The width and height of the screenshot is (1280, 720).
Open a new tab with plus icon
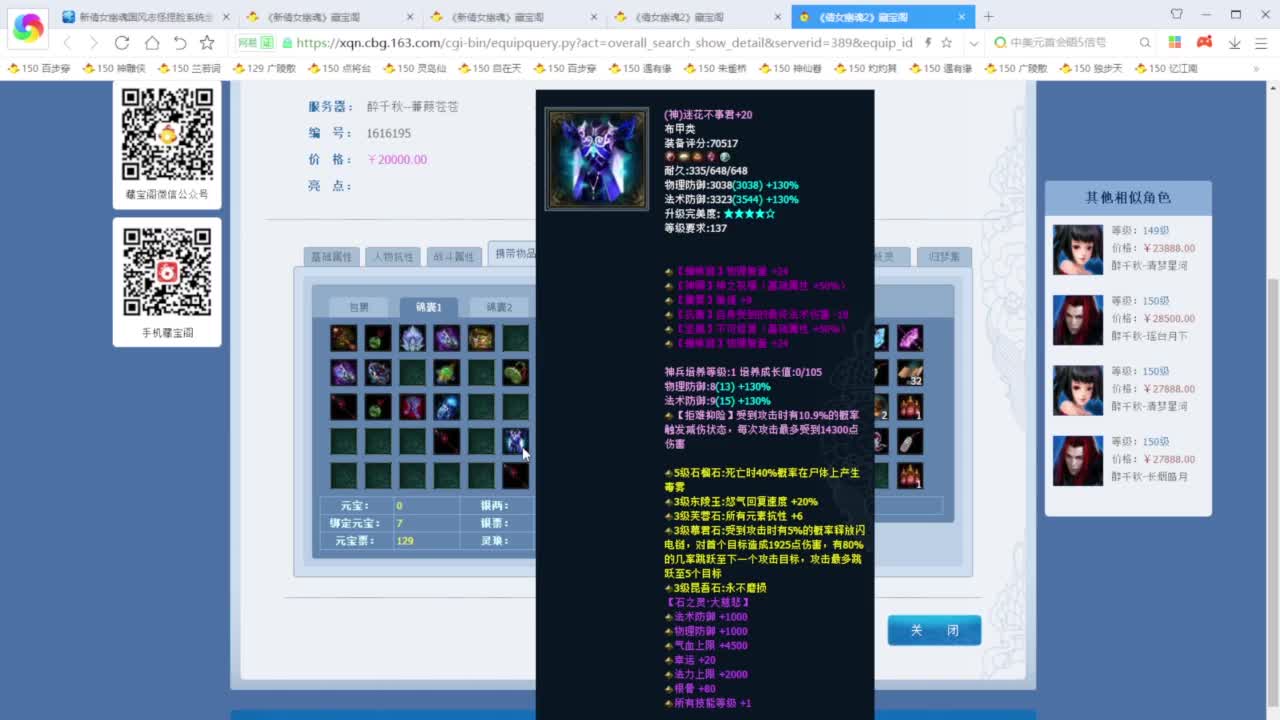(x=988, y=16)
